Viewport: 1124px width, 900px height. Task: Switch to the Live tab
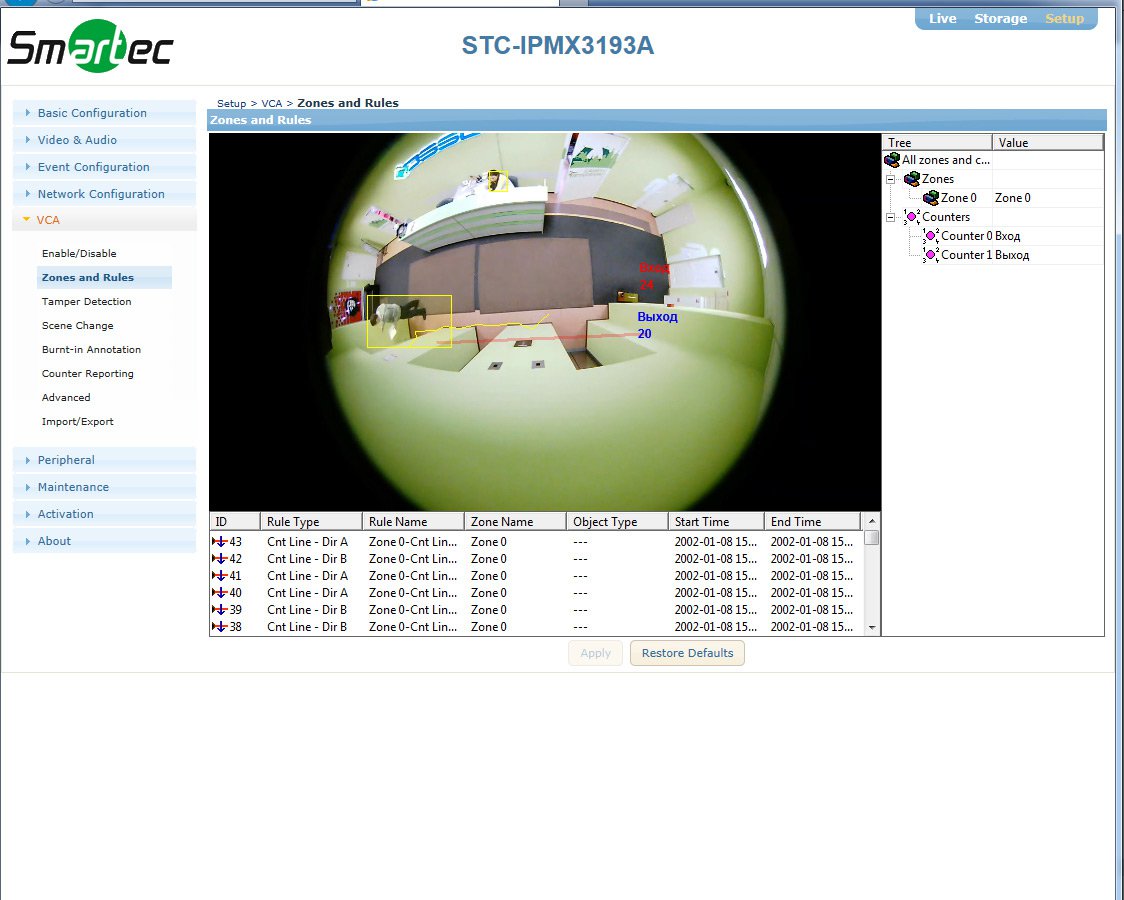click(x=942, y=19)
